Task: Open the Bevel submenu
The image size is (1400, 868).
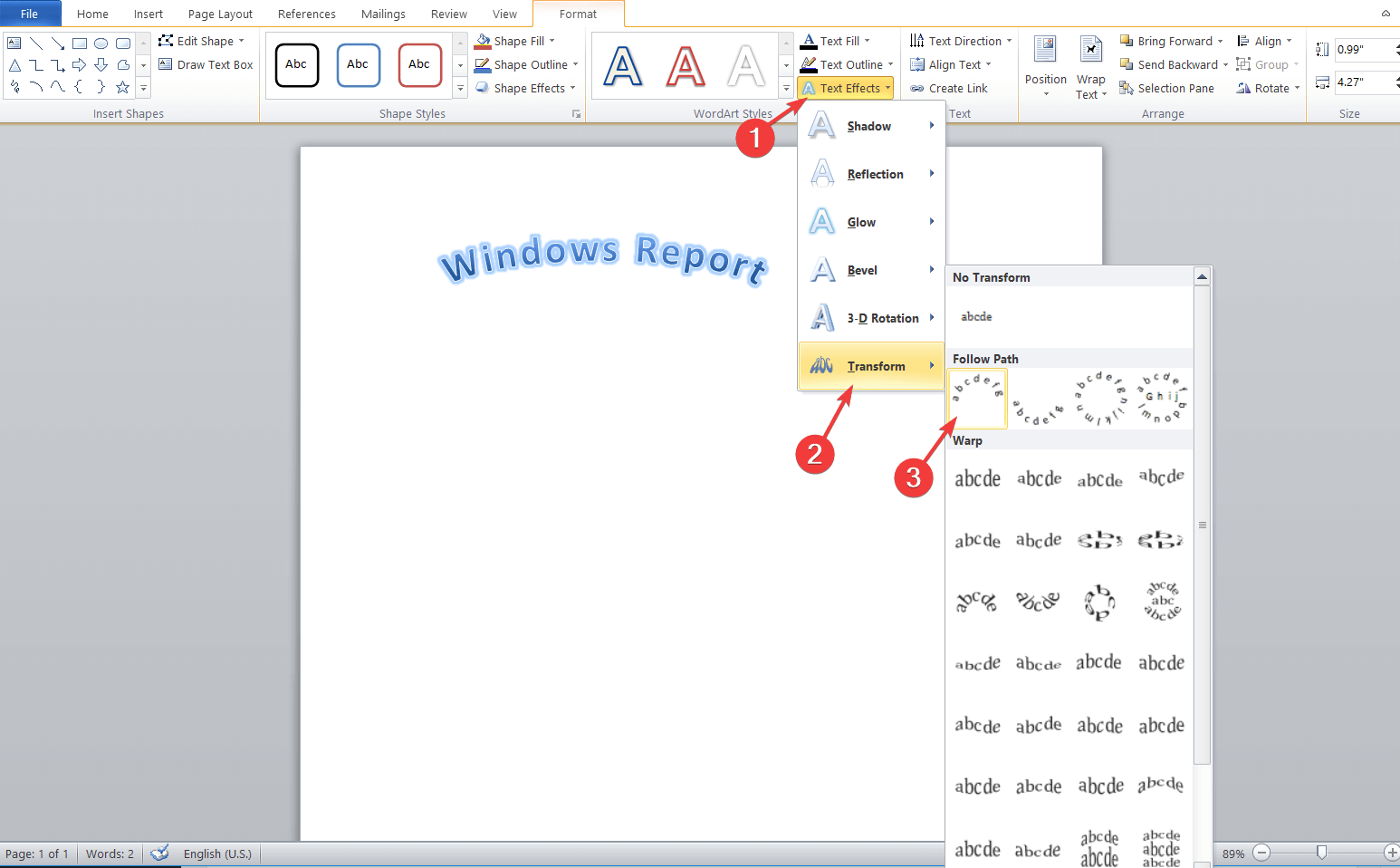Action: click(x=871, y=270)
